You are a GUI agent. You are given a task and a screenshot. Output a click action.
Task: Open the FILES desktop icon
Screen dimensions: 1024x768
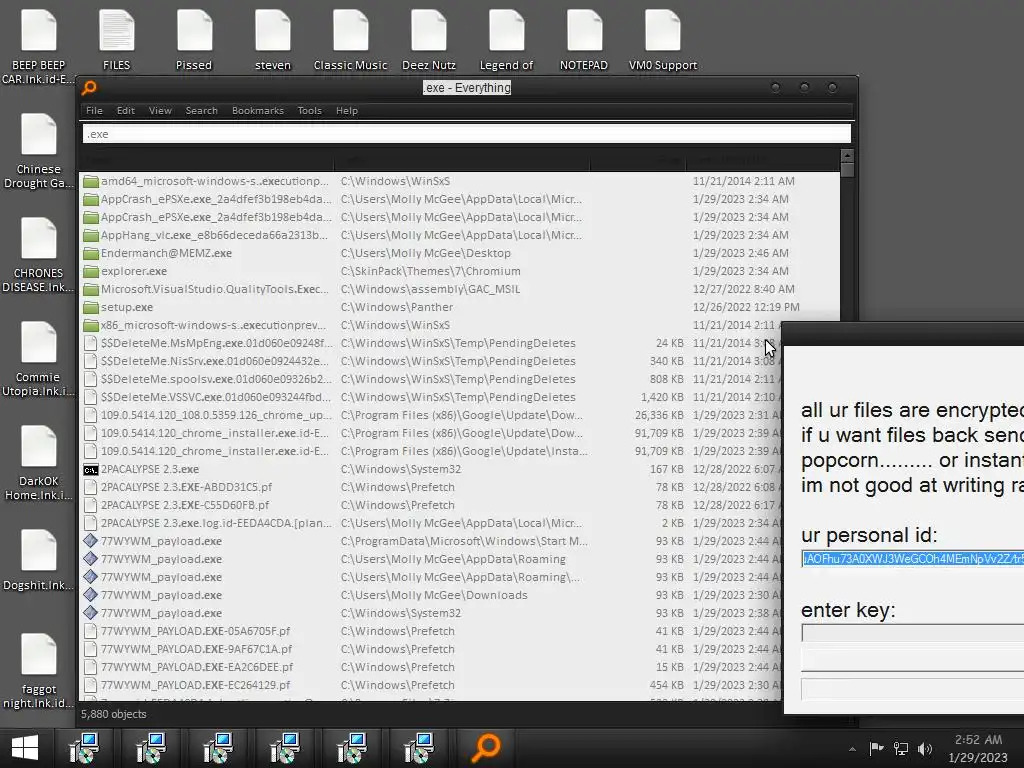click(116, 40)
